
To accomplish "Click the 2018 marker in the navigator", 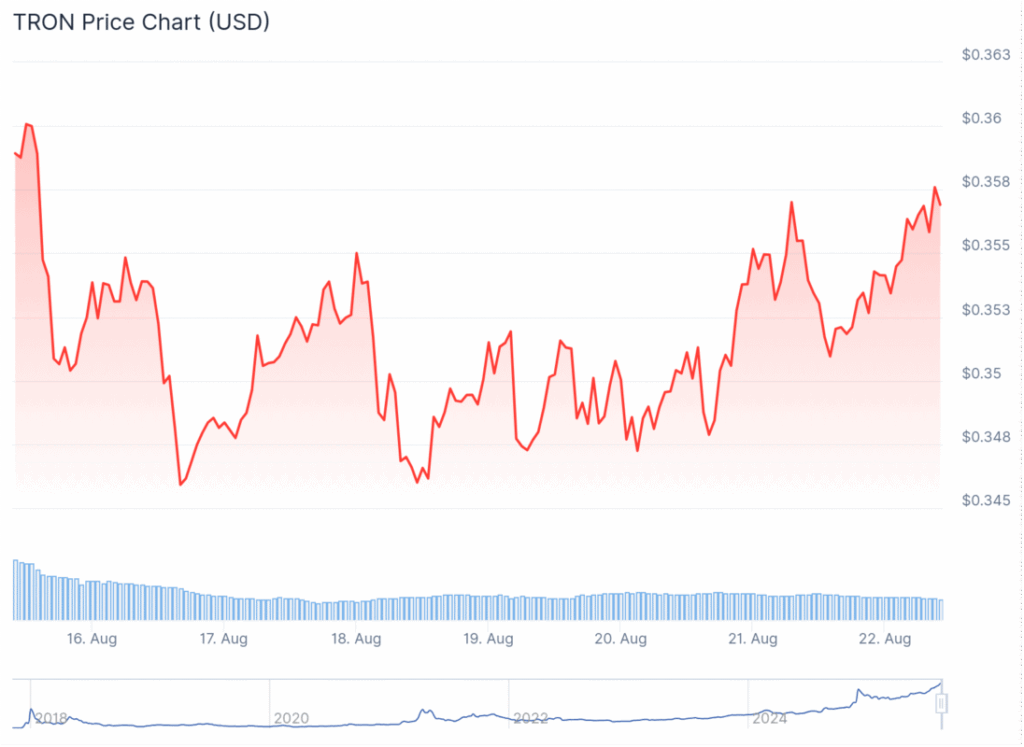I will (x=51, y=718).
